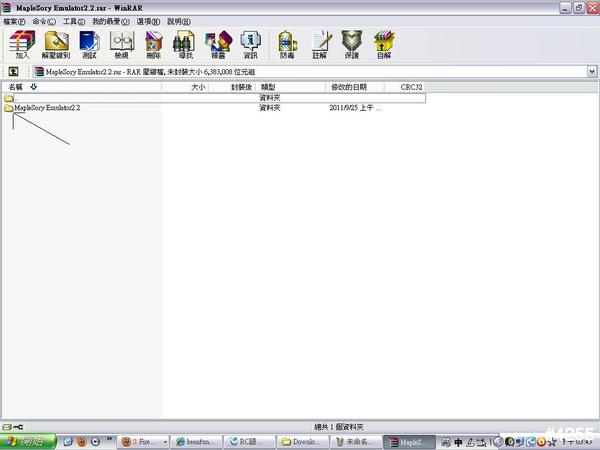
Task: Expand hidden system tray icons arrow
Action: point(498,443)
